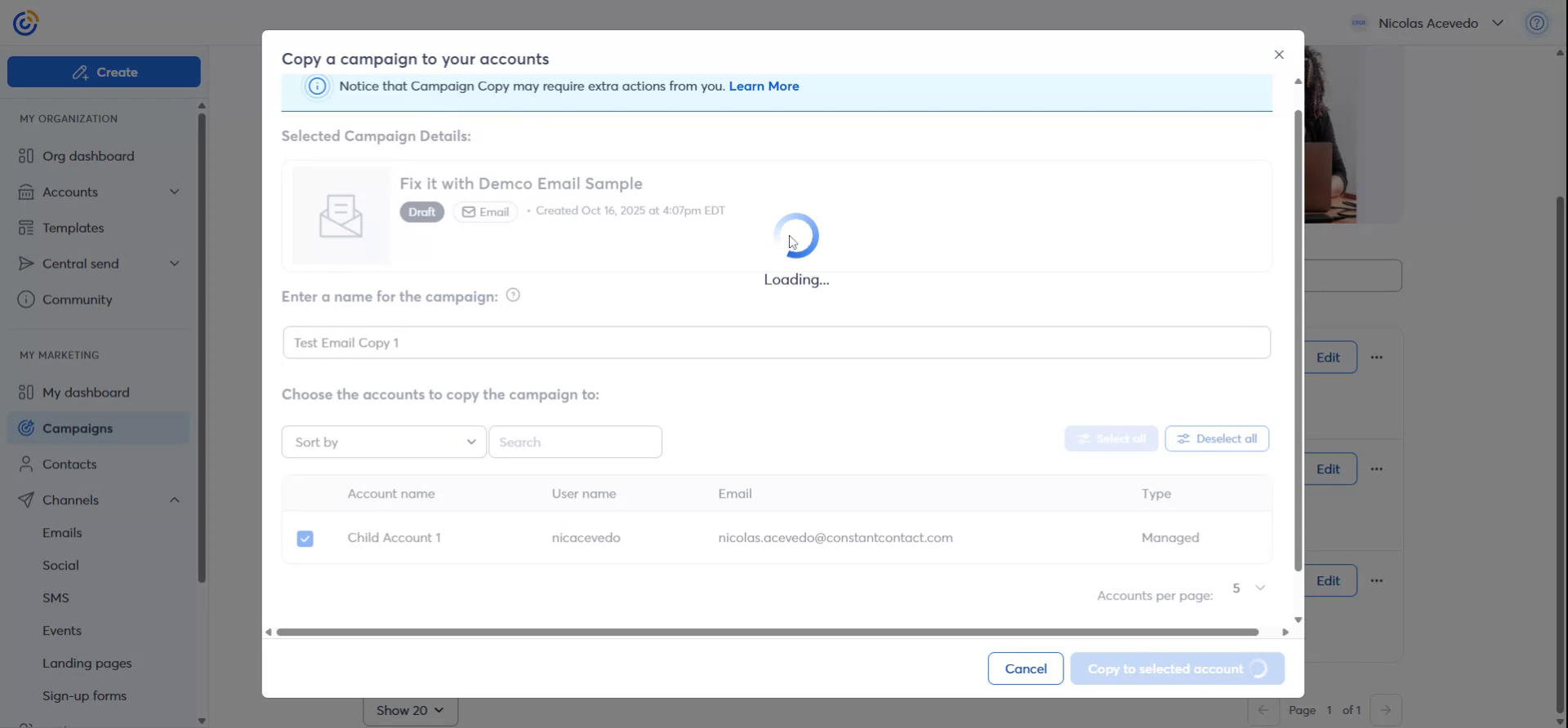1568x728 pixels.
Task: Click the dialog horizontal scrollbar
Action: point(768,632)
